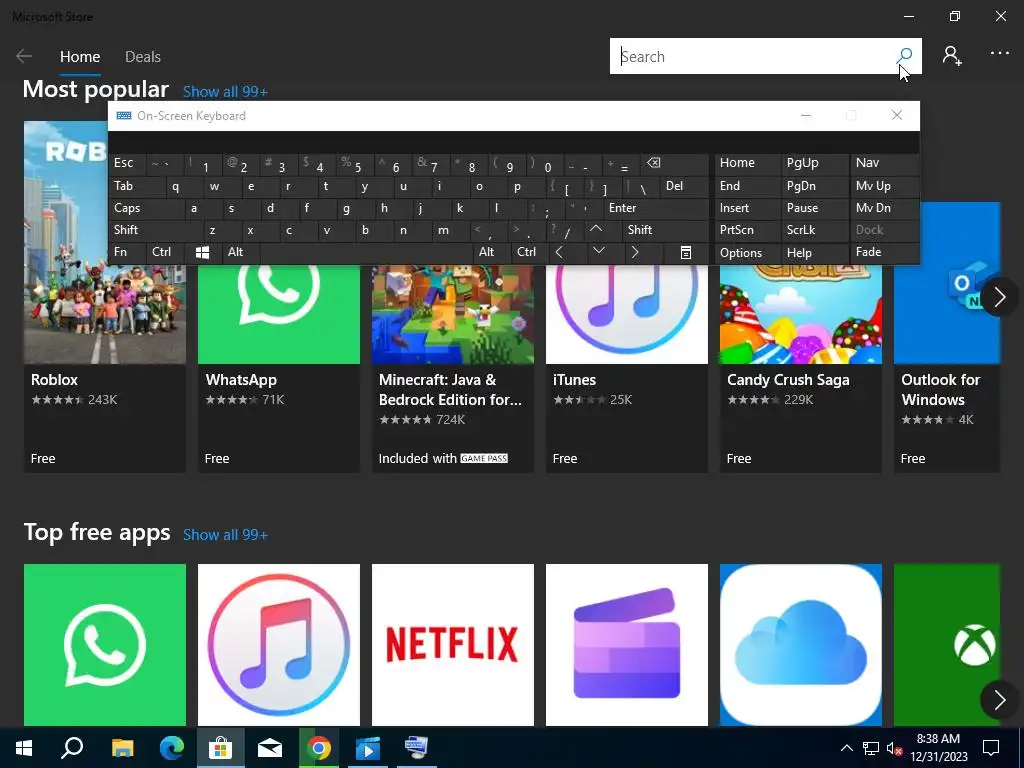This screenshot has width=1024, height=768.
Task: Open the Windows Start button
Action: click(x=24, y=748)
